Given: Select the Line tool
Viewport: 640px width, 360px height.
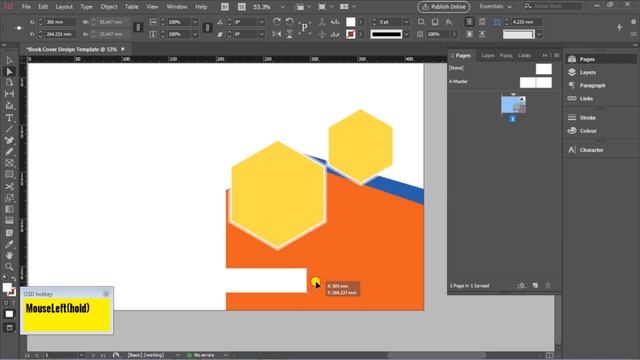Looking at the screenshot, I should click(9, 129).
